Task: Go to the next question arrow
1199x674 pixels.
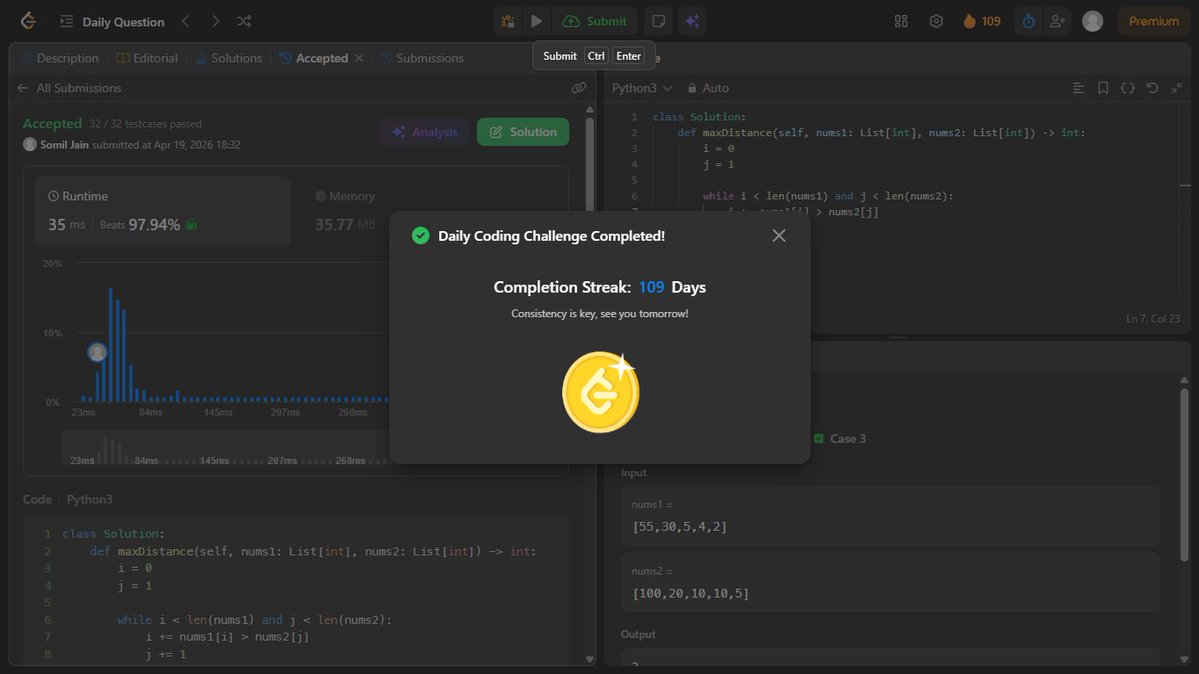Action: tap(215, 21)
